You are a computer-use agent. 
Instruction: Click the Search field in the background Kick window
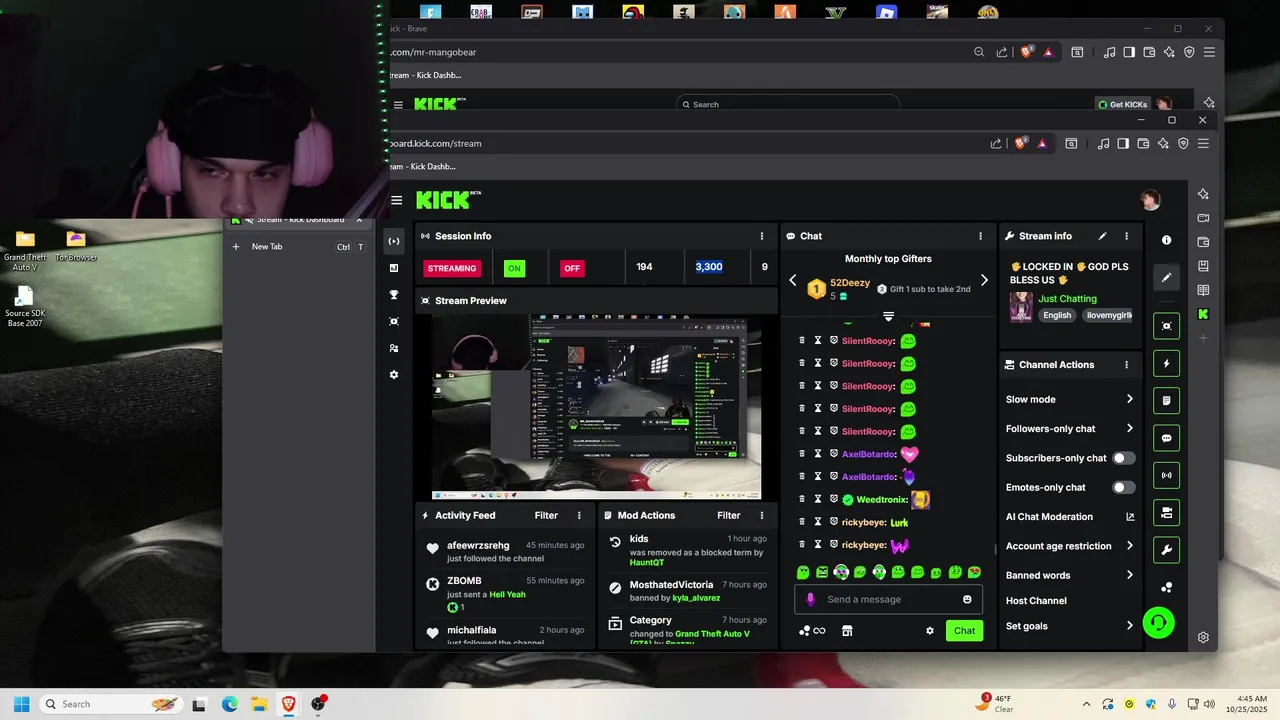[x=788, y=104]
